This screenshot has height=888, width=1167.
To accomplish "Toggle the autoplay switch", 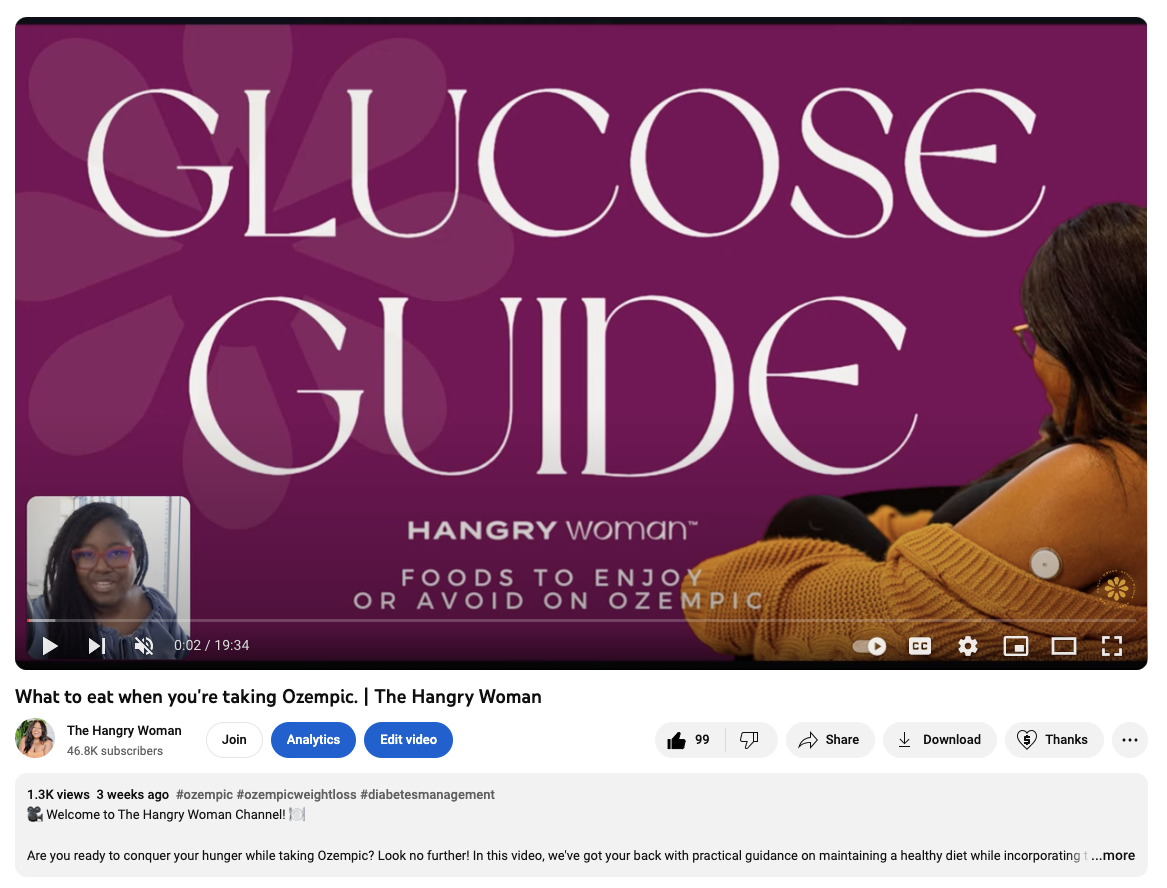I will (x=869, y=646).
